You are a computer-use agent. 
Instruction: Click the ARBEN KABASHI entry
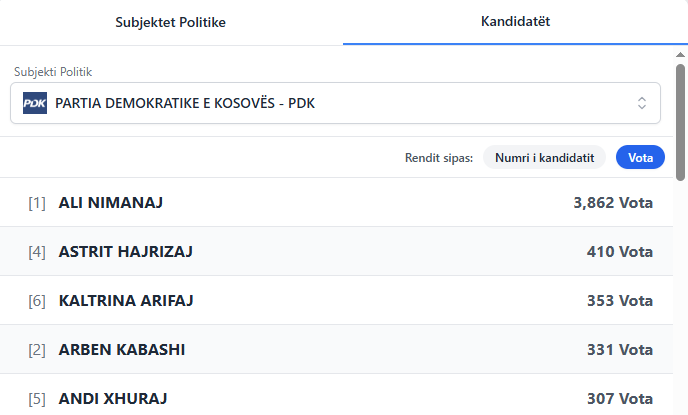pos(122,350)
